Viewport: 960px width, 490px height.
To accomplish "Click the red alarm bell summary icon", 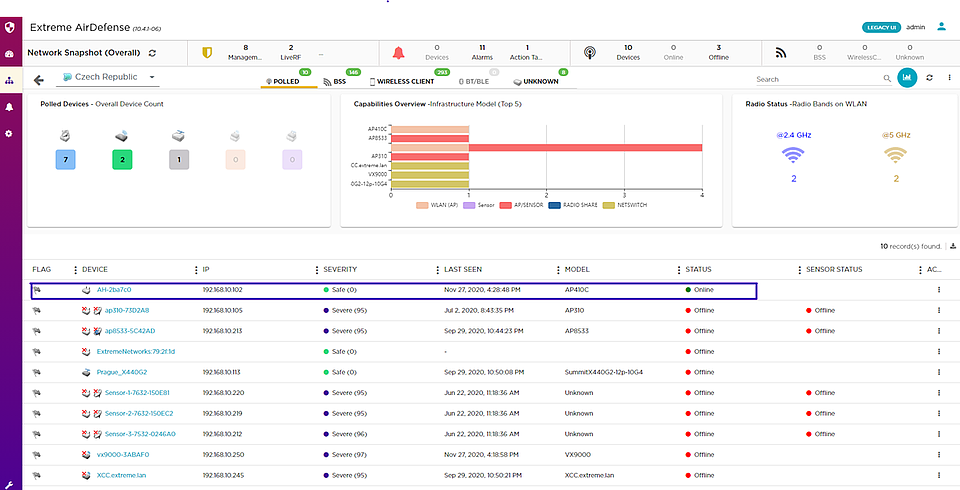I will pos(399,53).
